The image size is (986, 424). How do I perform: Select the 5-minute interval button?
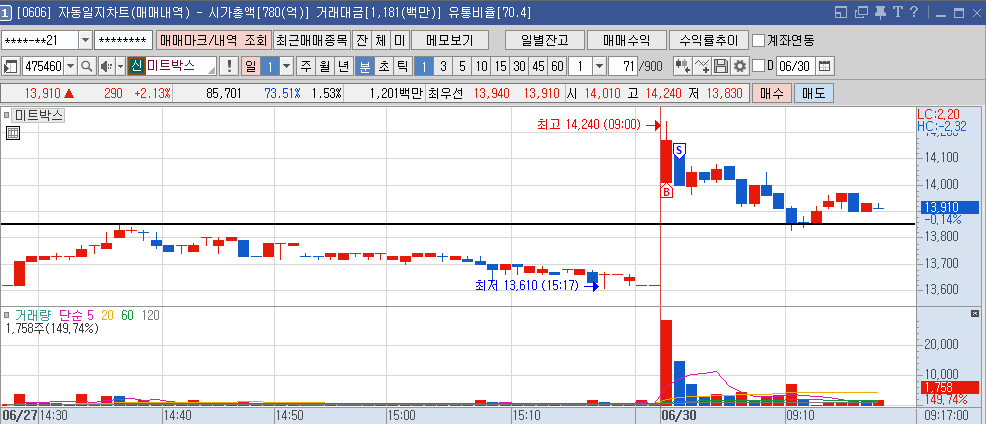pos(462,66)
